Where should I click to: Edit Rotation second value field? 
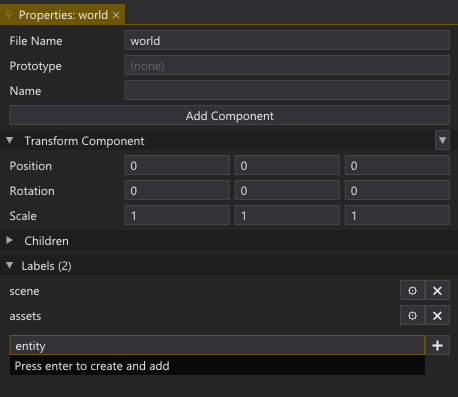(287, 190)
